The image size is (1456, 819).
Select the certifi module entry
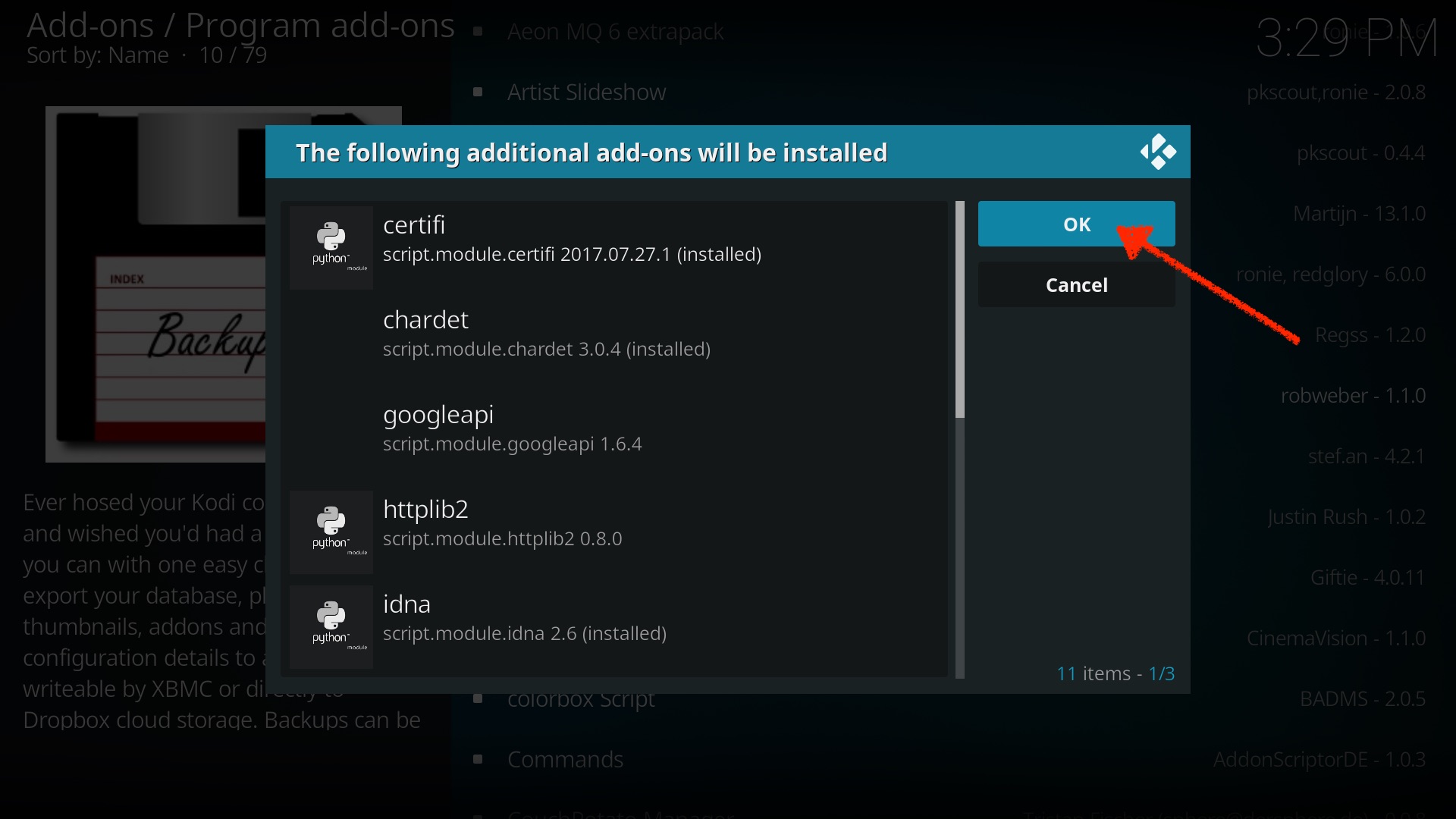[x=572, y=239]
